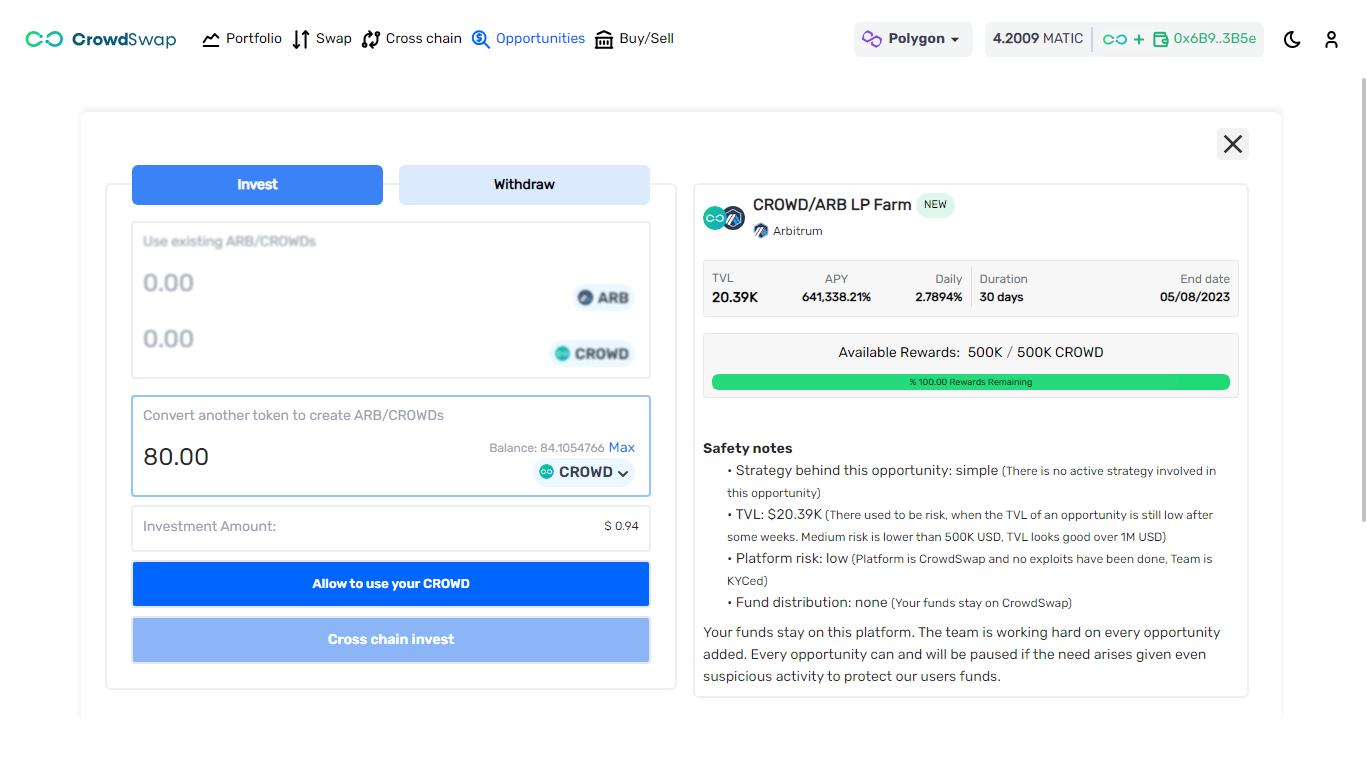Click the CrowdSwap logo

(x=100, y=39)
